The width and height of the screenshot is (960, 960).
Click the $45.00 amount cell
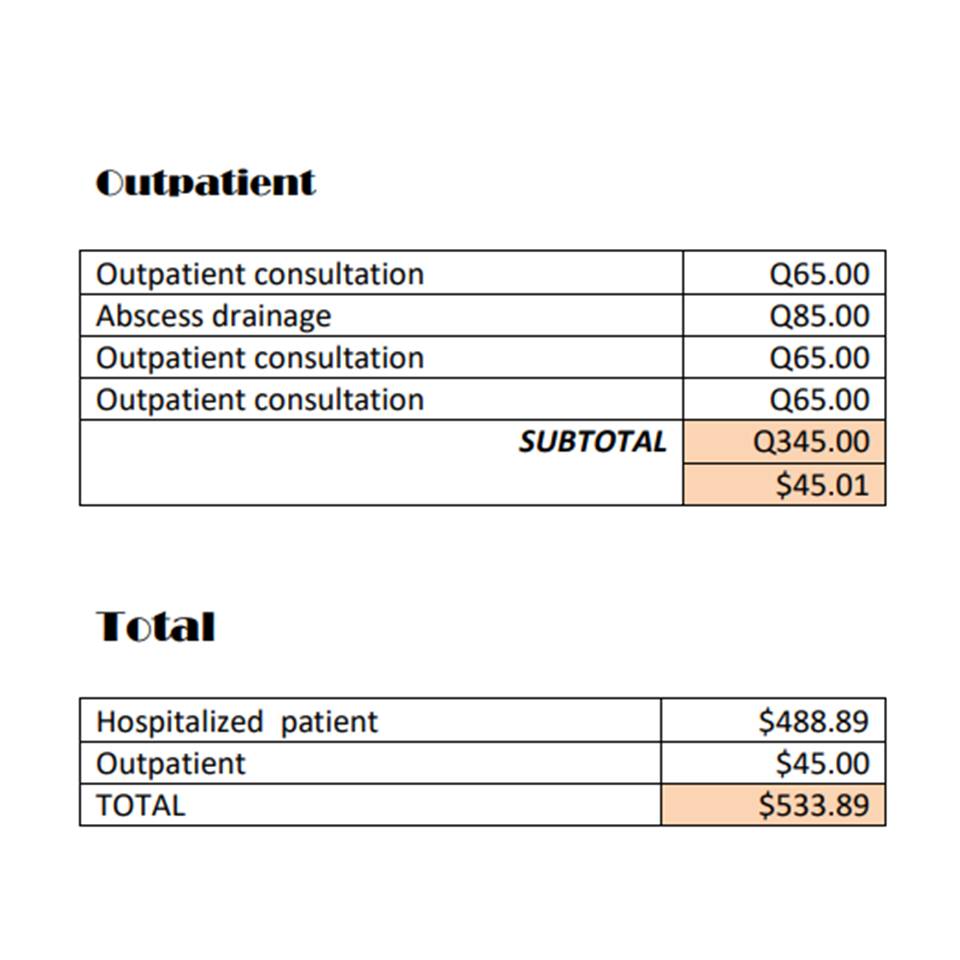point(773,763)
